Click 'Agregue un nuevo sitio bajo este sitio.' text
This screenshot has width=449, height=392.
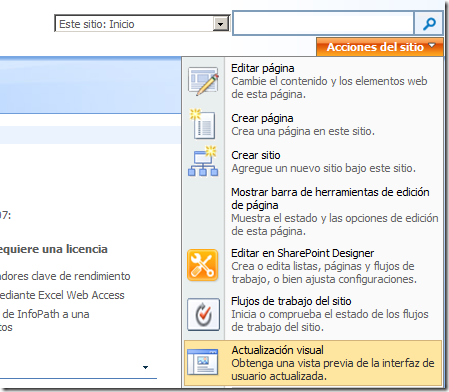click(x=324, y=168)
